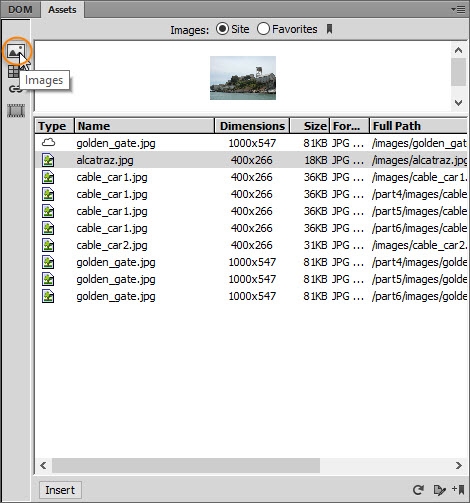Click the list horizontal scroll left arrow

click(x=43, y=465)
